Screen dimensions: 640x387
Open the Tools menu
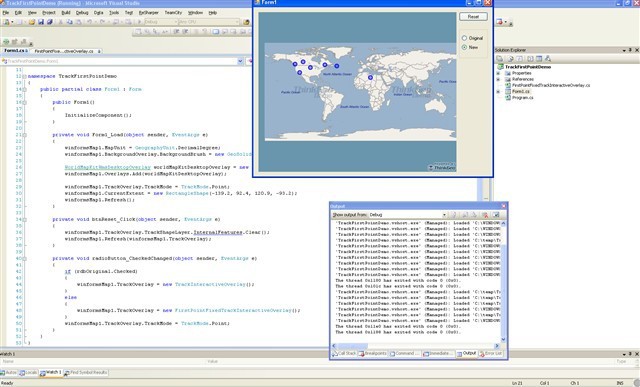(x=114, y=13)
